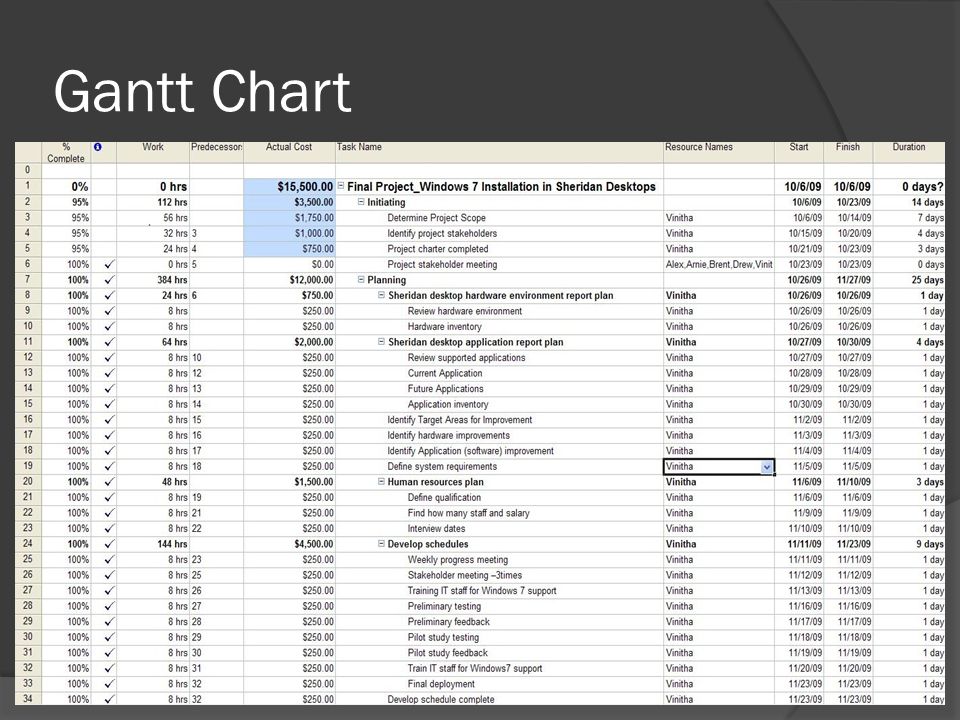
Task: Select row header number 1
Action: pos(28,186)
